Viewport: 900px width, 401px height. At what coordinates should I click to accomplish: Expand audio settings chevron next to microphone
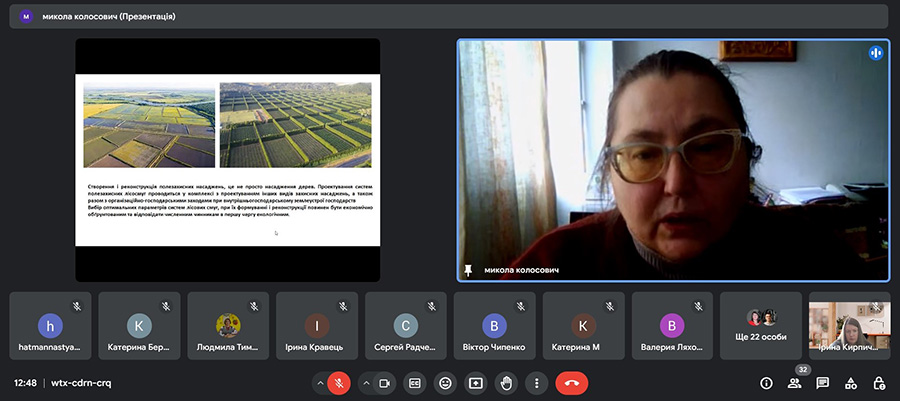click(x=320, y=382)
